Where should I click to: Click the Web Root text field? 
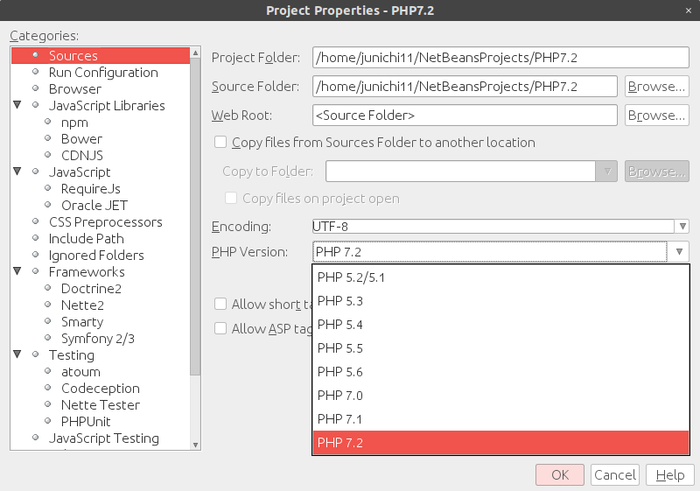(464, 116)
